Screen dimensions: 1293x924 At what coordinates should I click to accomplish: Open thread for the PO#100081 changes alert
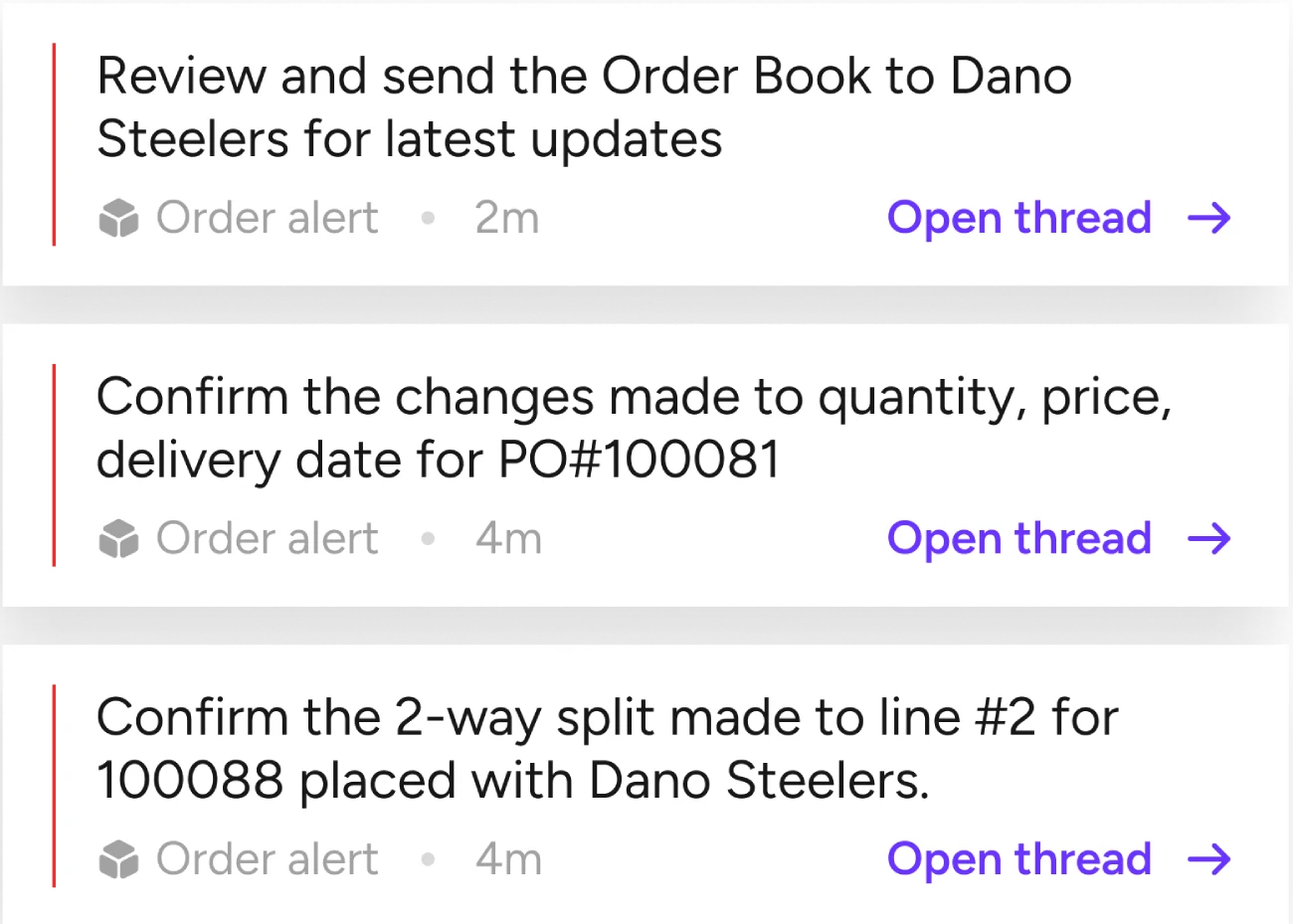pyautogui.click(x=1018, y=539)
